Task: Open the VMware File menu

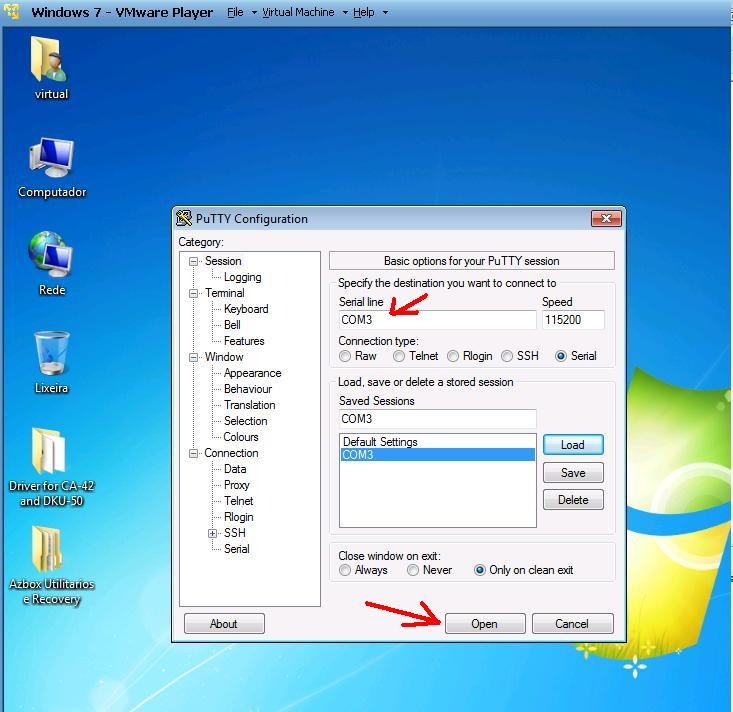Action: (235, 12)
